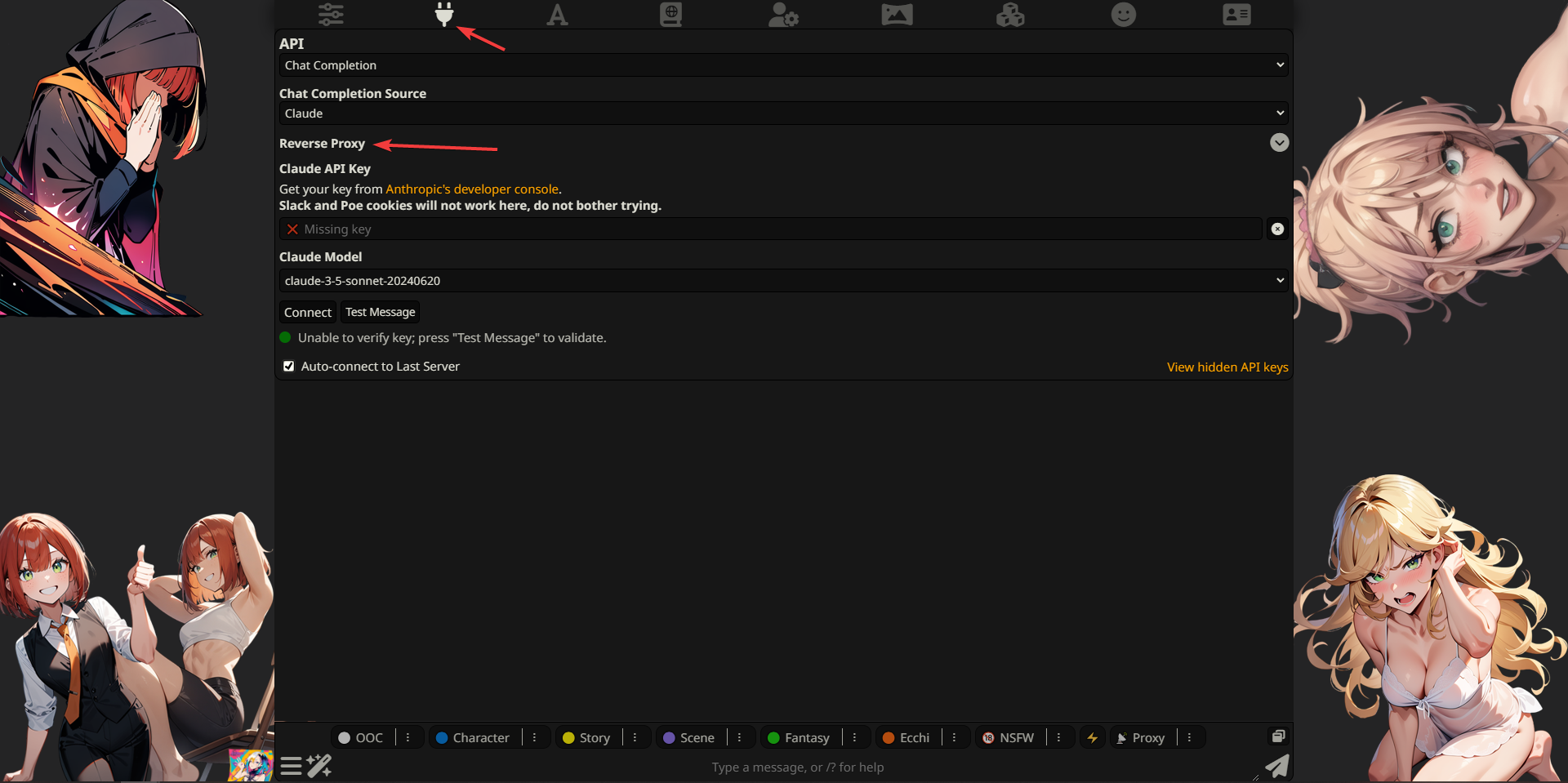Image resolution: width=1568 pixels, height=783 pixels.
Task: Open the options dots beside Fantasy
Action: [854, 737]
